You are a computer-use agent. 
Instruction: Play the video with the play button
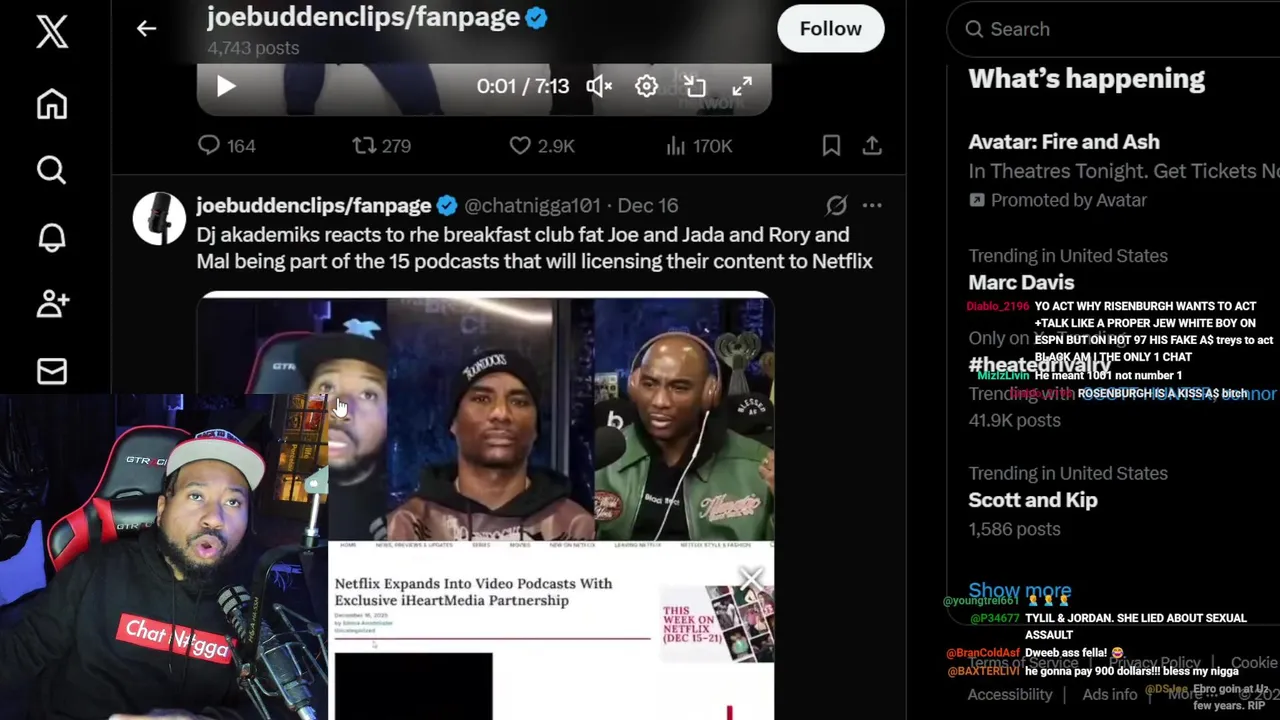pos(226,86)
